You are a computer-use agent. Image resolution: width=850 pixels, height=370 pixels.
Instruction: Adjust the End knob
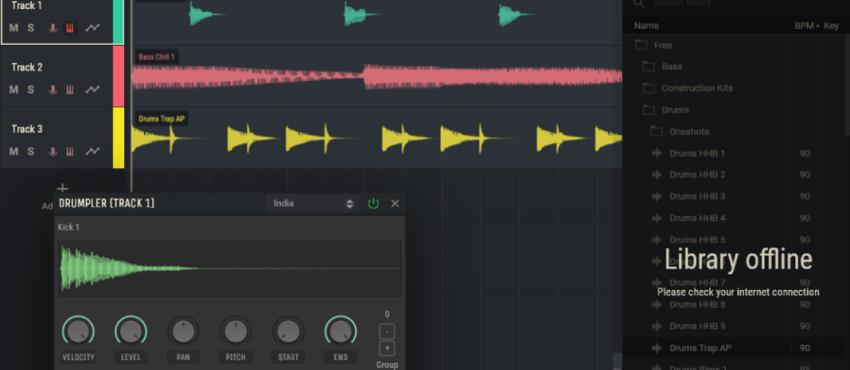click(x=340, y=331)
